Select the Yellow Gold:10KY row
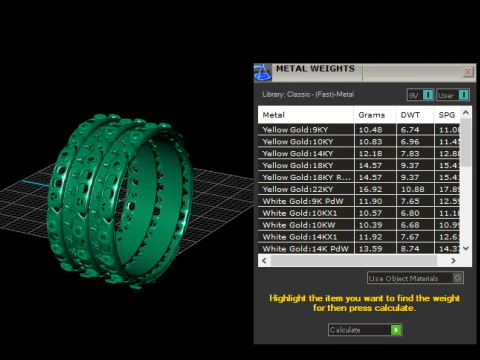The width and height of the screenshot is (480, 360). coord(359,142)
